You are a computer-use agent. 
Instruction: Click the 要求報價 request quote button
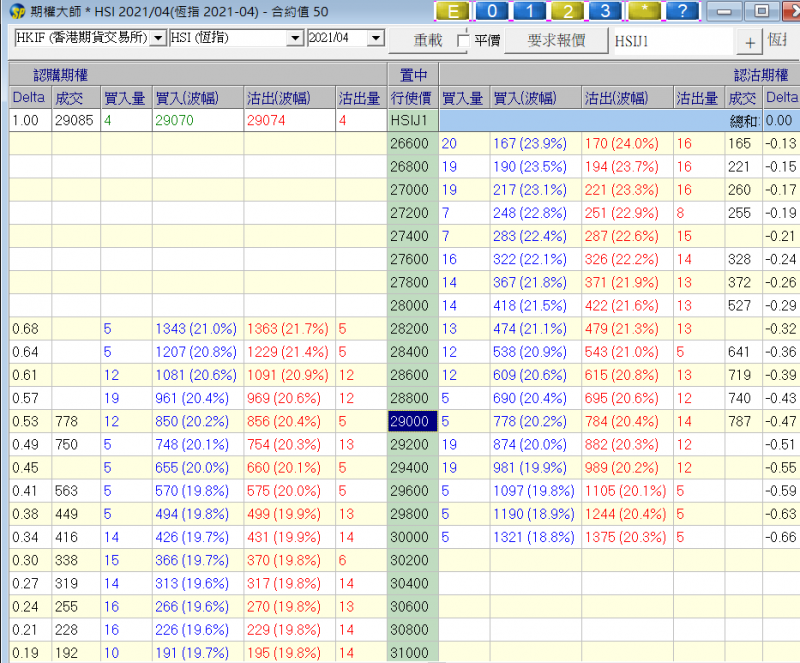pos(556,41)
